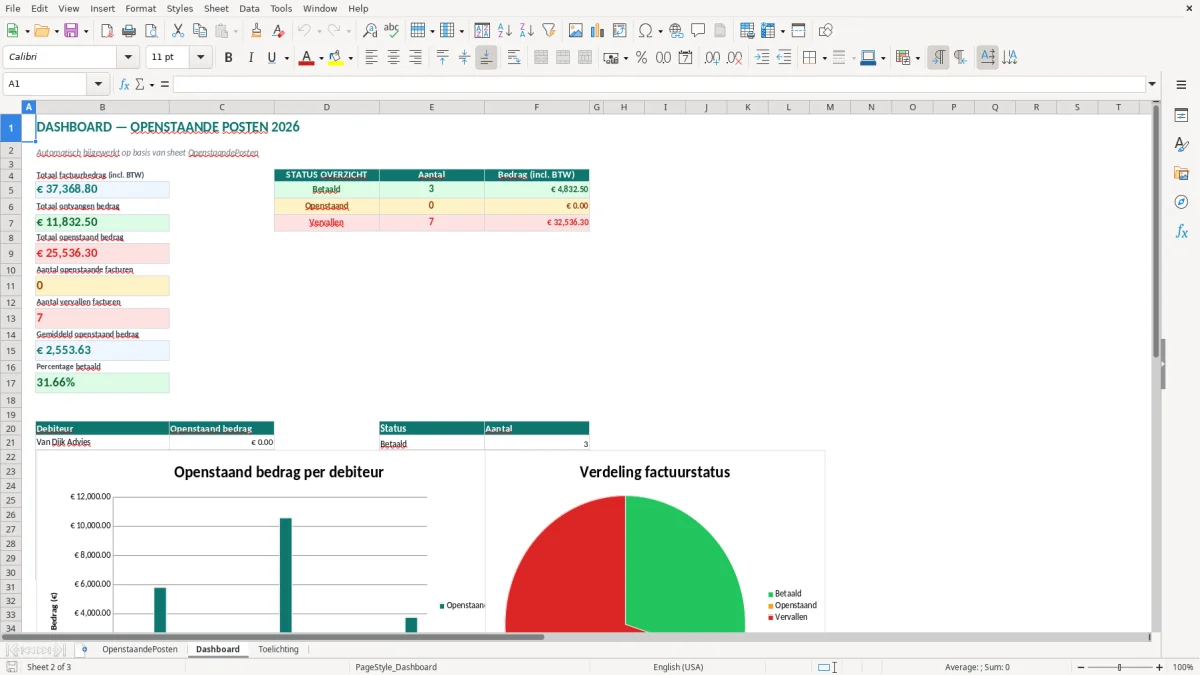Insert a pivot table

point(620,31)
